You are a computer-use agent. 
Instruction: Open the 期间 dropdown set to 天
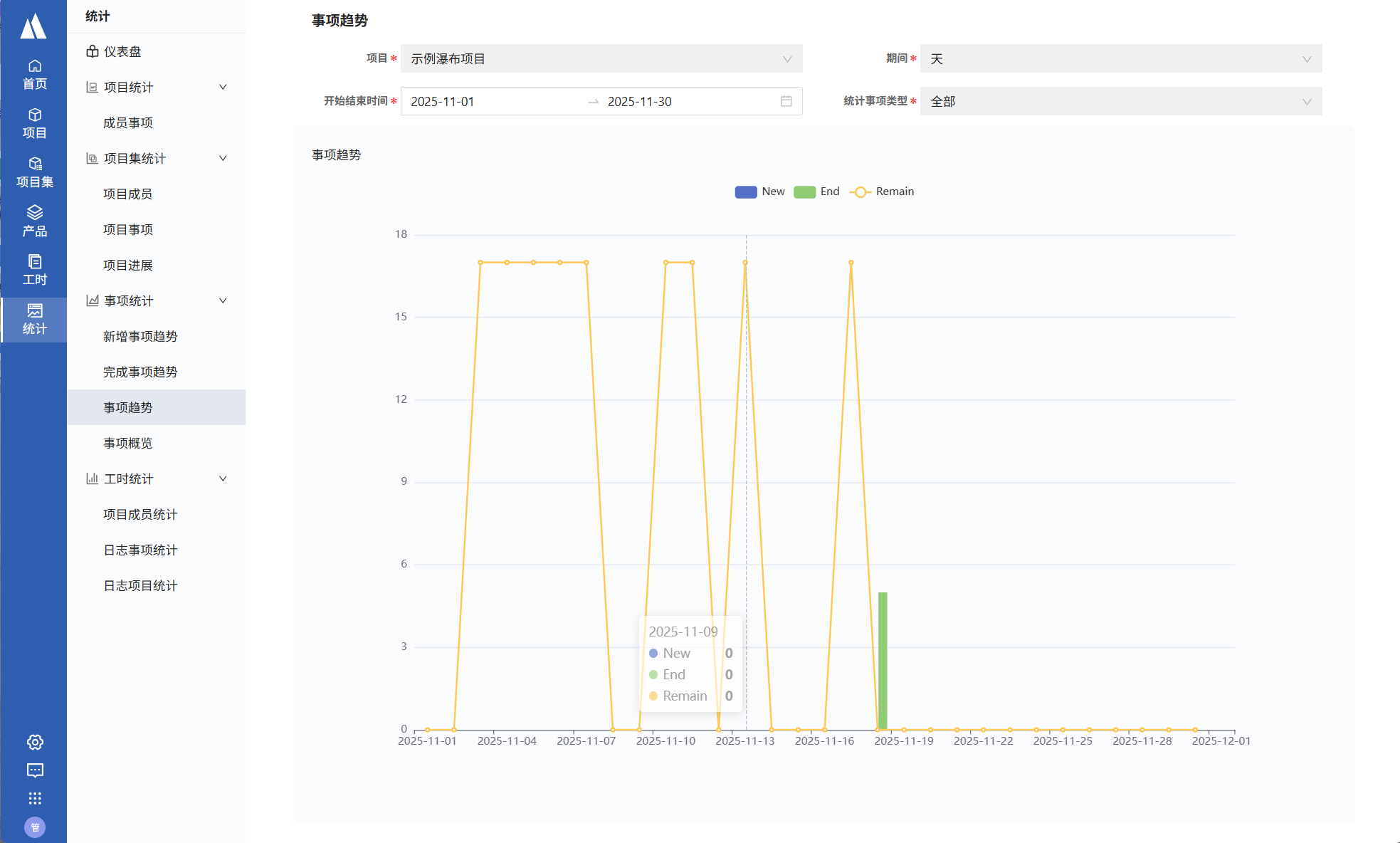[1120, 58]
